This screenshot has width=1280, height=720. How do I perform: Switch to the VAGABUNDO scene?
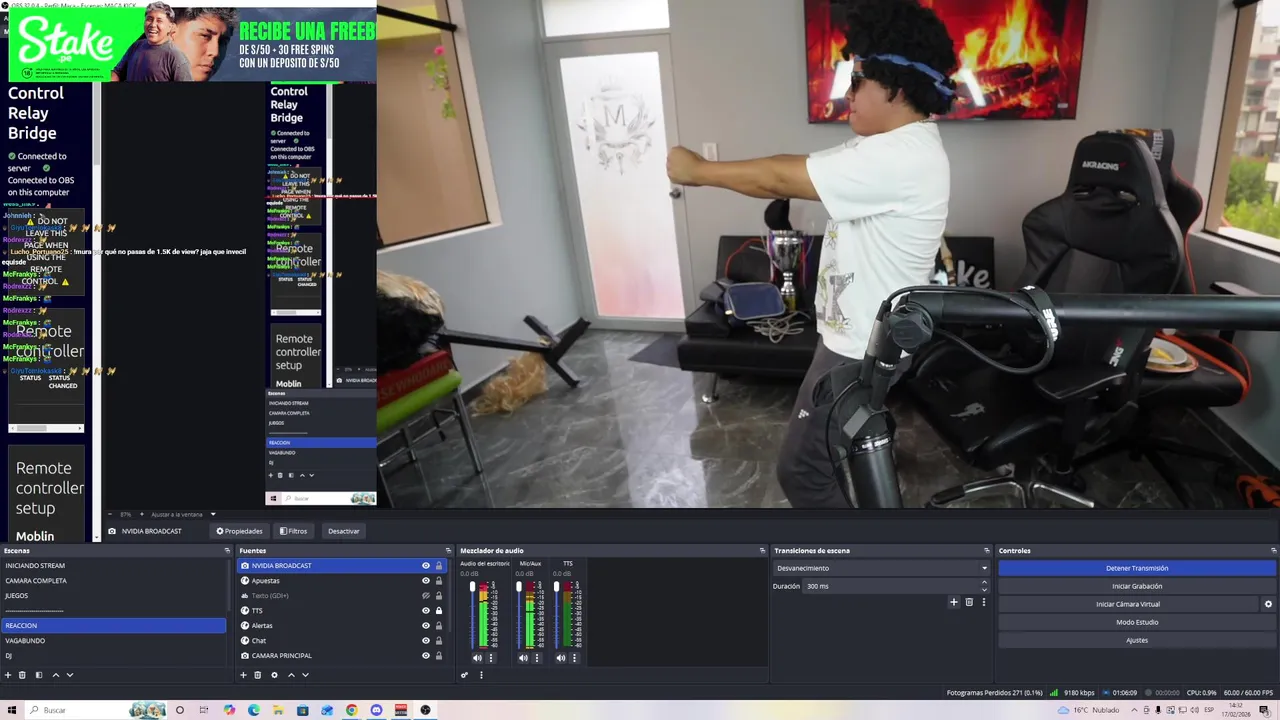[x=113, y=641]
